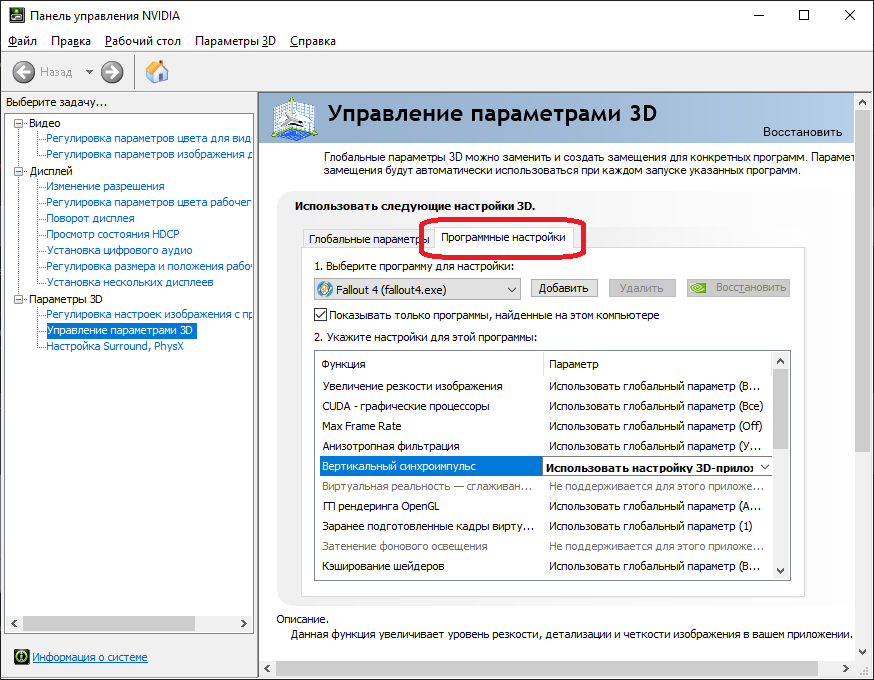
Task: Click the system information icon at bottom left
Action: point(20,657)
